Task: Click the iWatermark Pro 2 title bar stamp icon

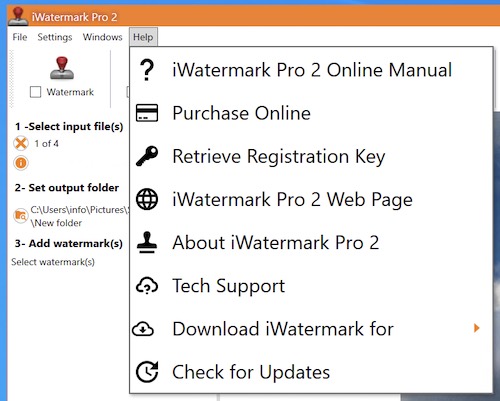Action: pos(18,16)
